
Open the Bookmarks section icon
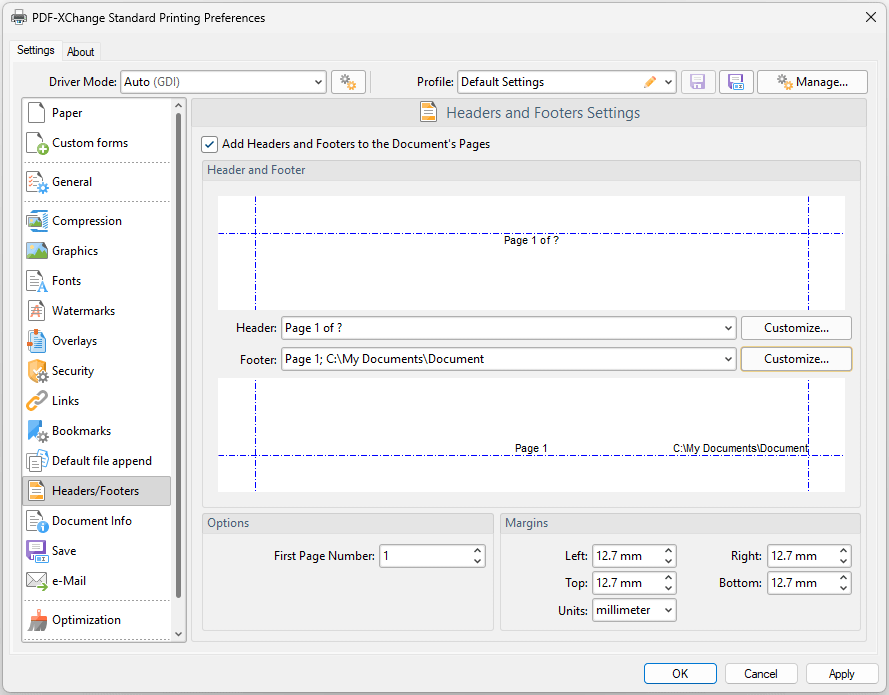tap(37, 431)
